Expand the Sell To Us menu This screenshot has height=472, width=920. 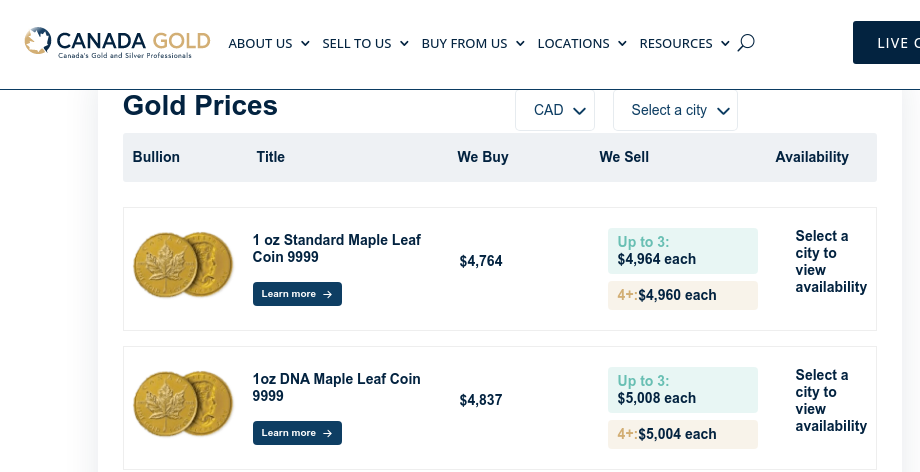365,43
